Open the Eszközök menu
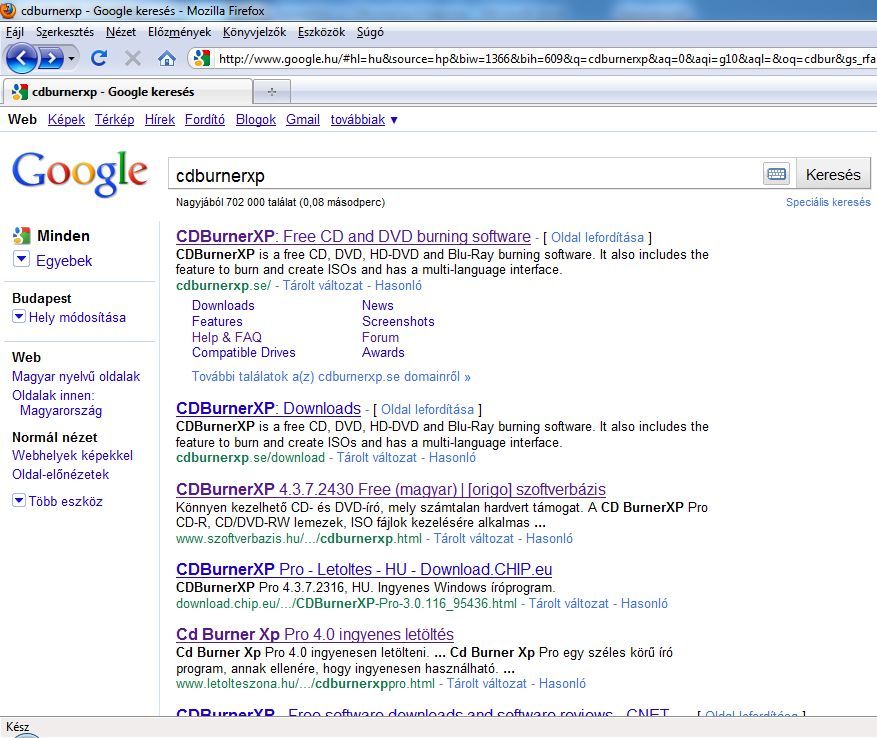877x738 pixels. [x=322, y=32]
